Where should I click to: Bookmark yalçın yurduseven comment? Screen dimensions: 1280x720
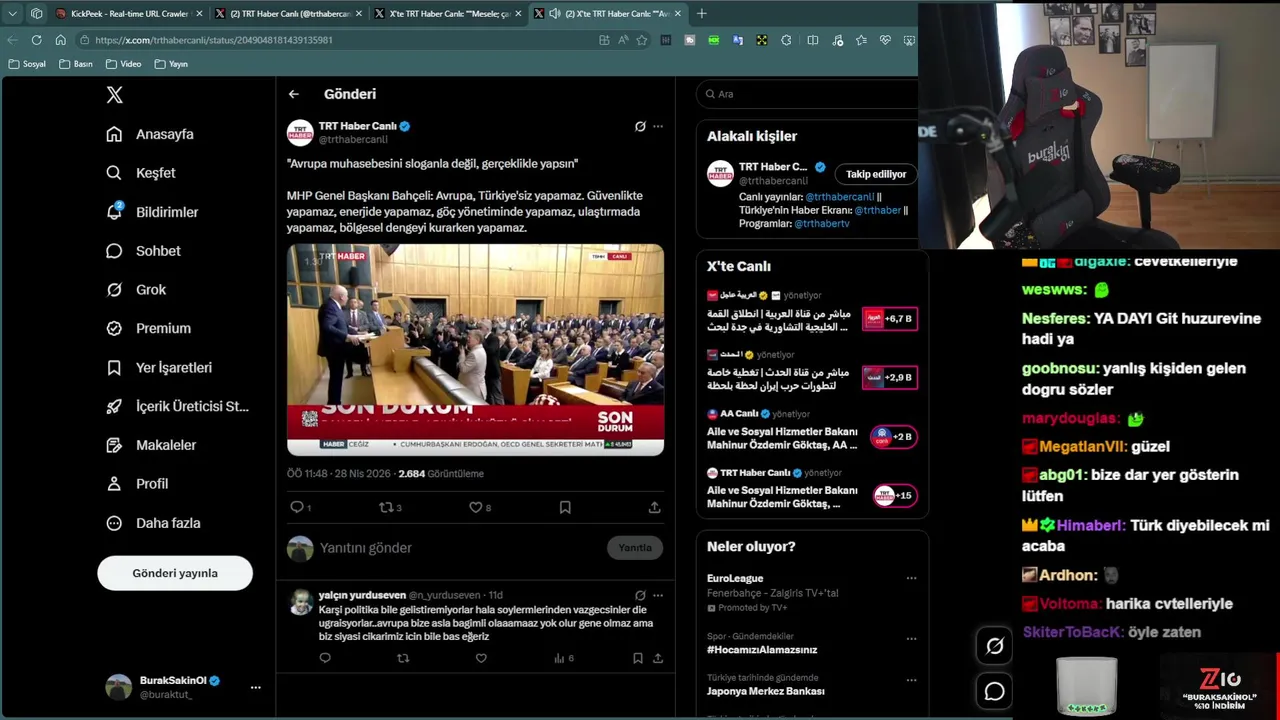(x=638, y=658)
